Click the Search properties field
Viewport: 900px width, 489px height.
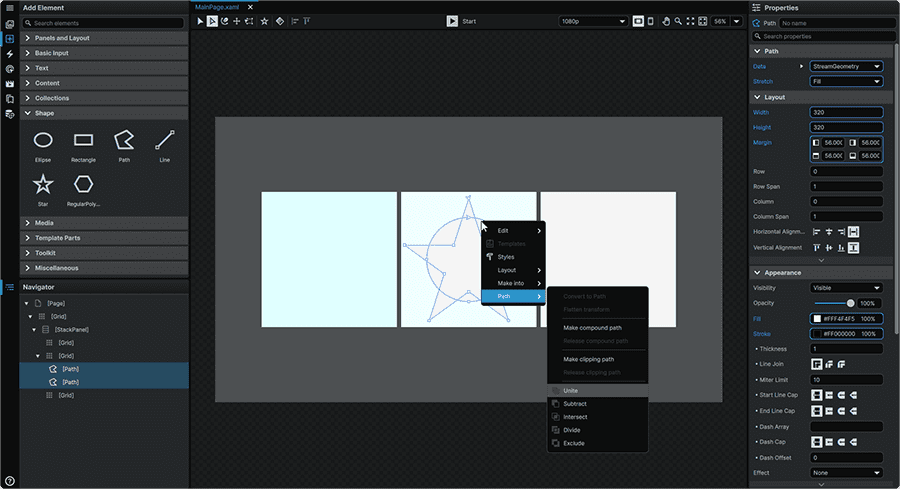(x=823, y=36)
